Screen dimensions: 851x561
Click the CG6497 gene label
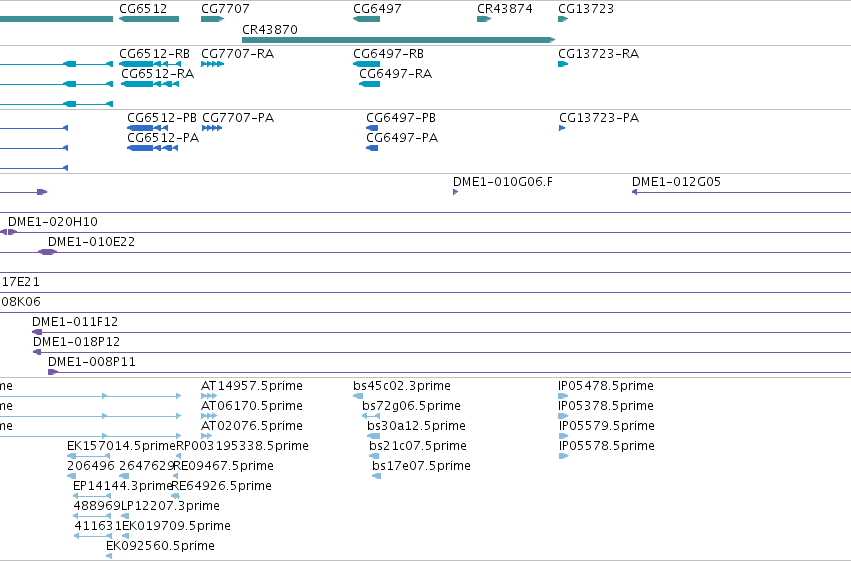pyautogui.click(x=377, y=9)
